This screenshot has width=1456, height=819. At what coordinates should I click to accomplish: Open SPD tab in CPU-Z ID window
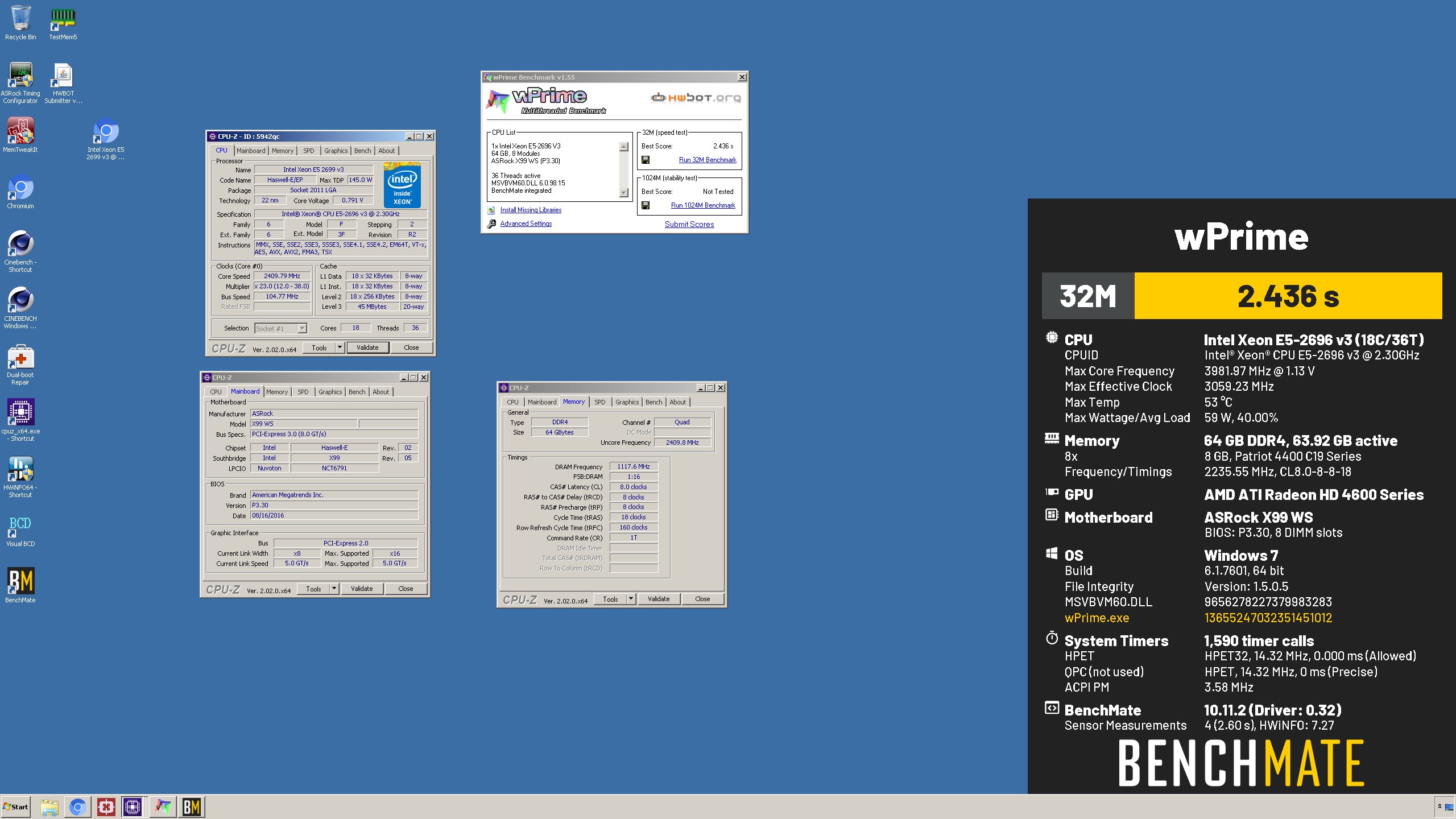(x=308, y=151)
